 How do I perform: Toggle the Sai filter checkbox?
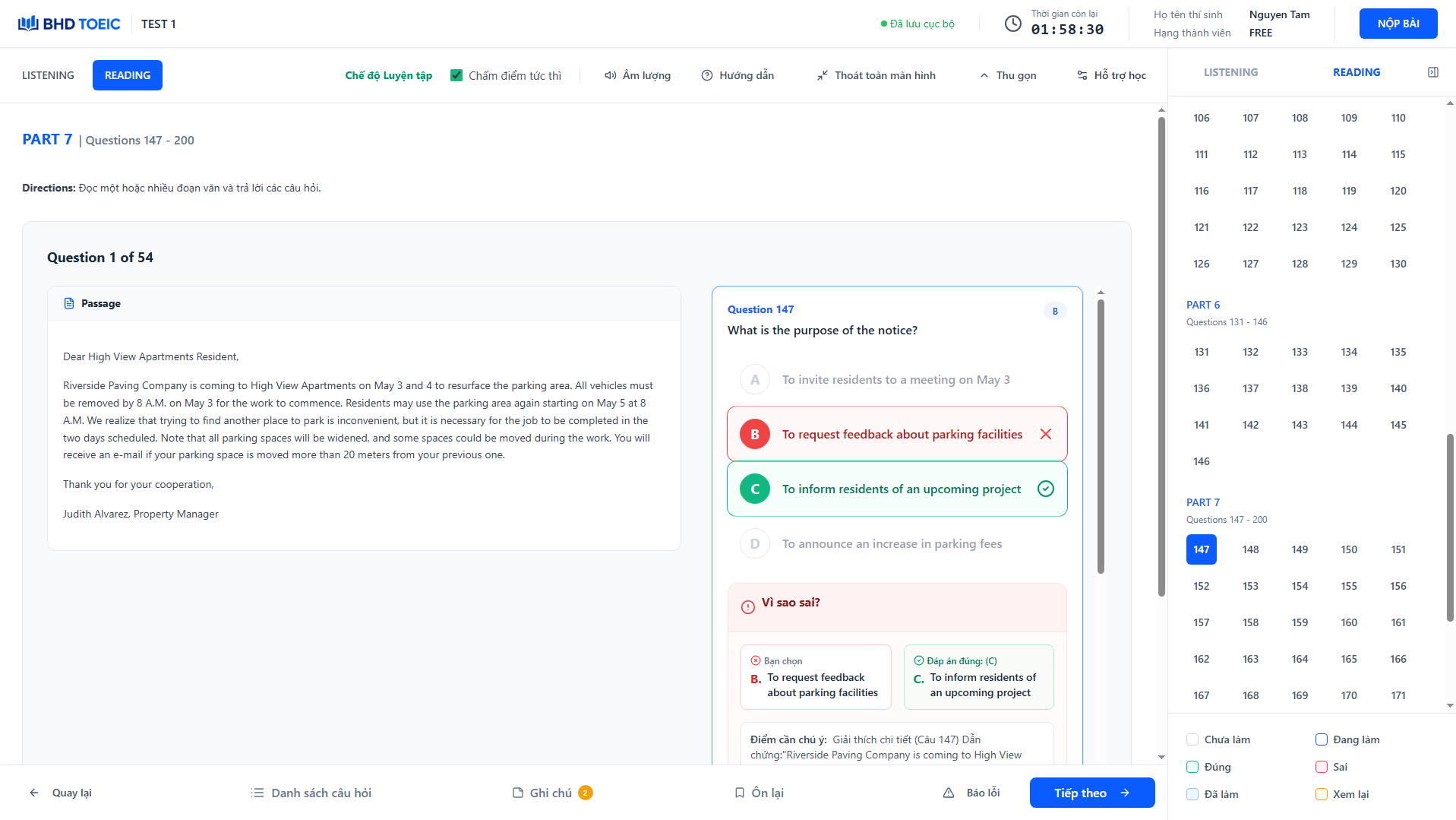click(1322, 767)
